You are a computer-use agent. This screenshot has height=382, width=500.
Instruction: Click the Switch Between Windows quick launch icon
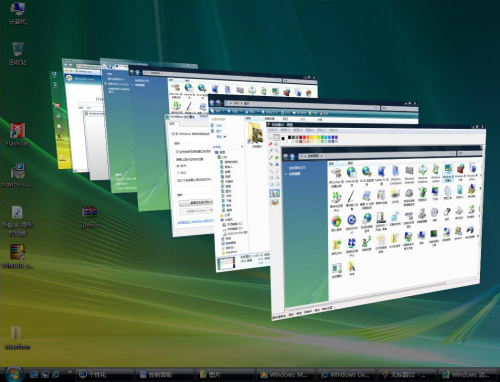[45, 374]
